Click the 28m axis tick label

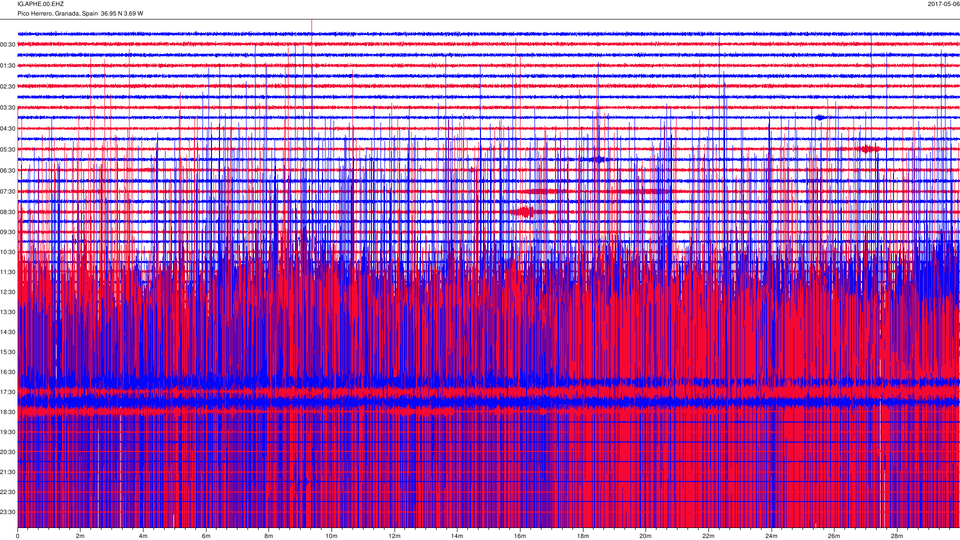click(x=896, y=536)
